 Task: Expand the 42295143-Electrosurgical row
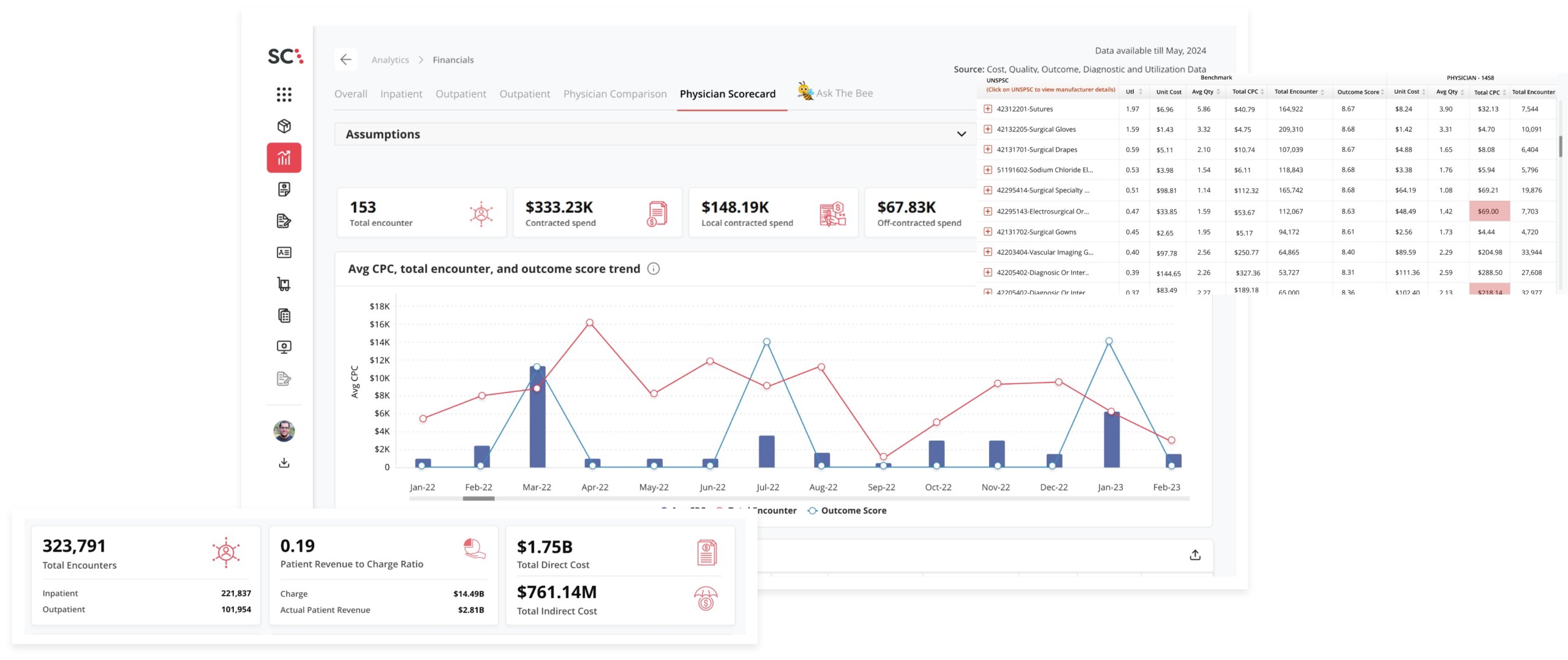click(x=987, y=211)
